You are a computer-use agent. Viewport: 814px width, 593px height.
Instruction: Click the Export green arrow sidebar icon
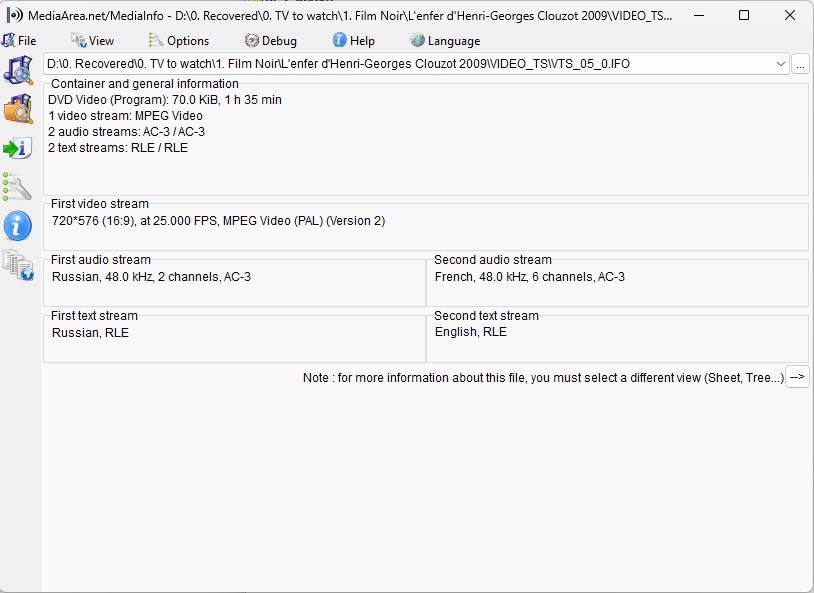coord(18,148)
